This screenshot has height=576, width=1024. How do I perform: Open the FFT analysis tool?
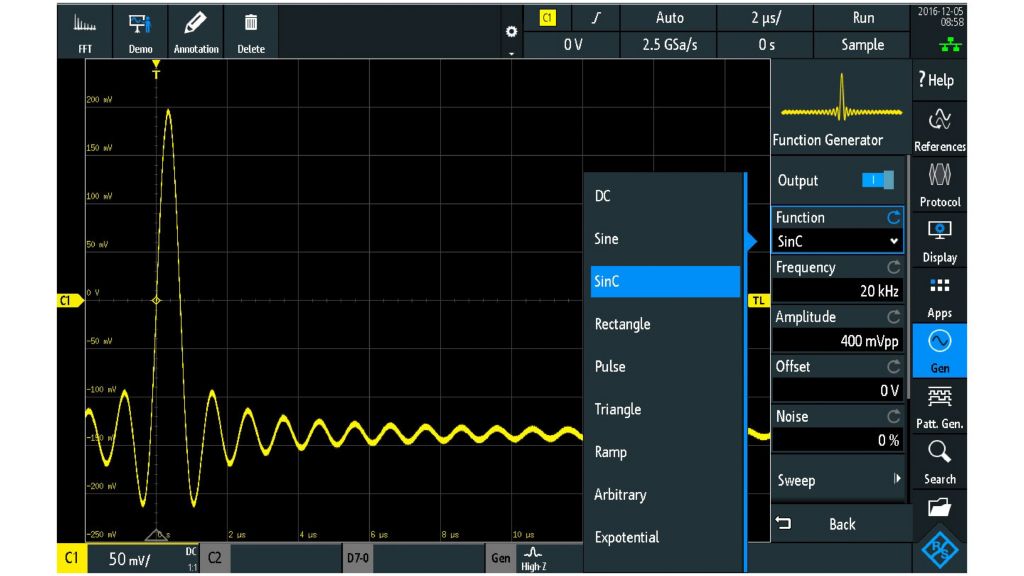pyautogui.click(x=83, y=30)
